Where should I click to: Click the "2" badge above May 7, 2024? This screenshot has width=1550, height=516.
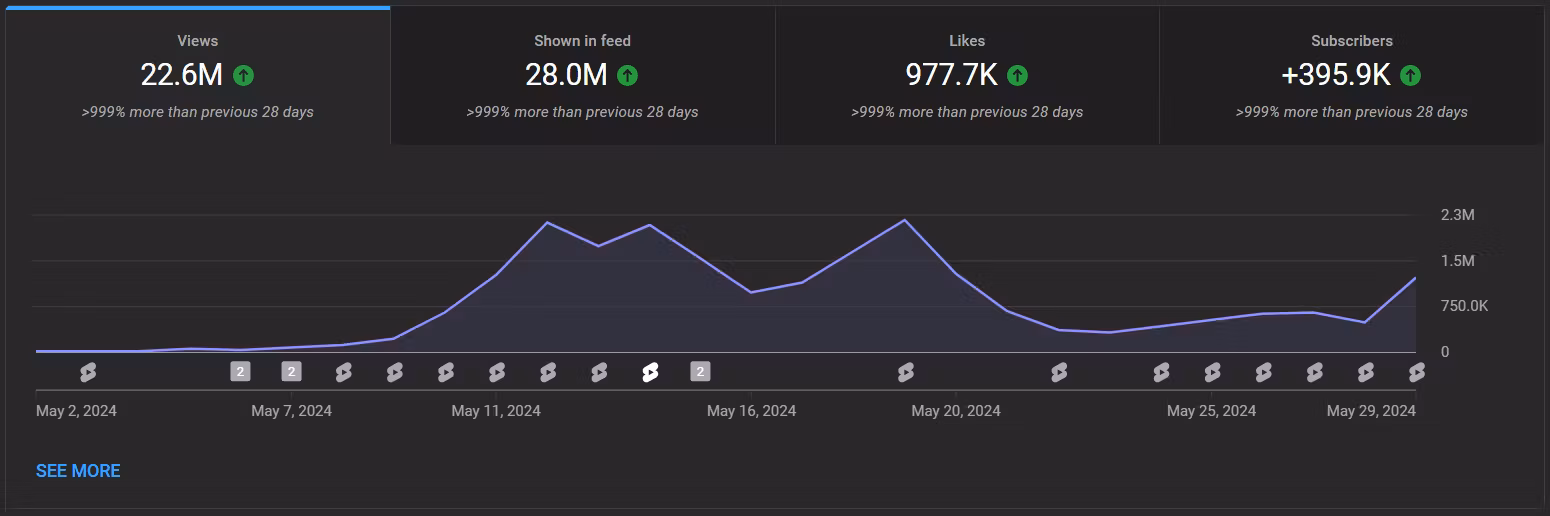click(x=291, y=372)
